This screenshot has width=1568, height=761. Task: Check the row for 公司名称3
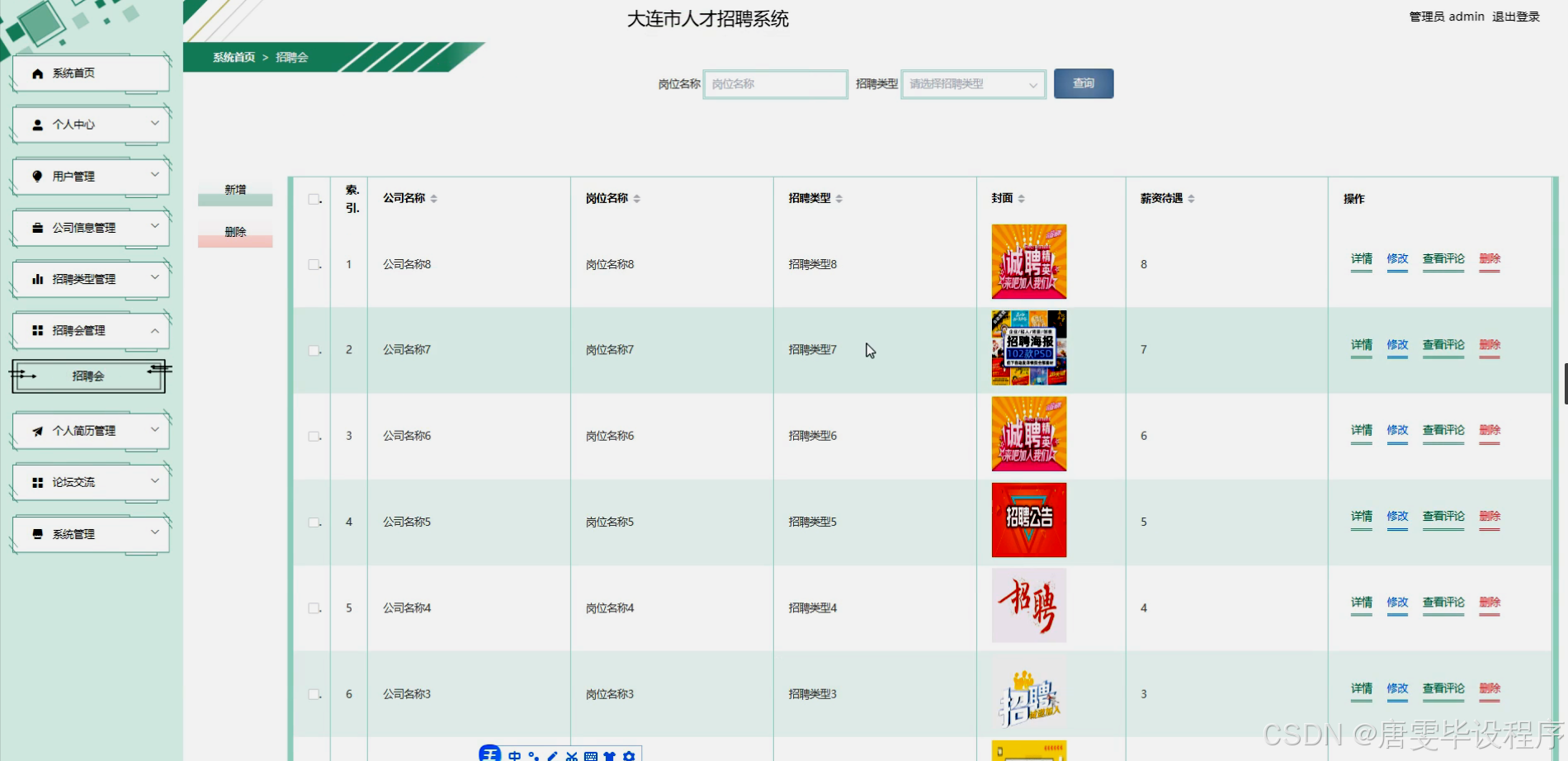tap(314, 694)
